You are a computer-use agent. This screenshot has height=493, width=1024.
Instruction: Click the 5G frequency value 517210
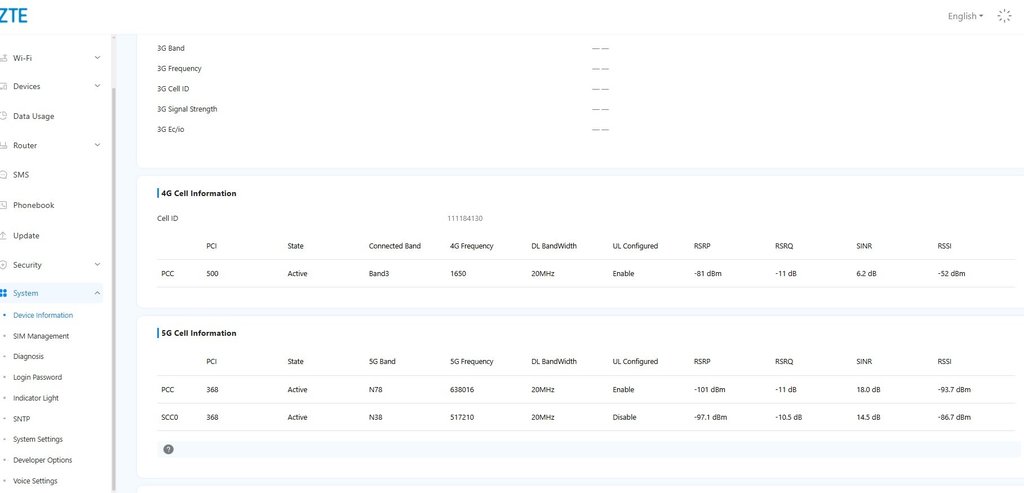[462, 417]
